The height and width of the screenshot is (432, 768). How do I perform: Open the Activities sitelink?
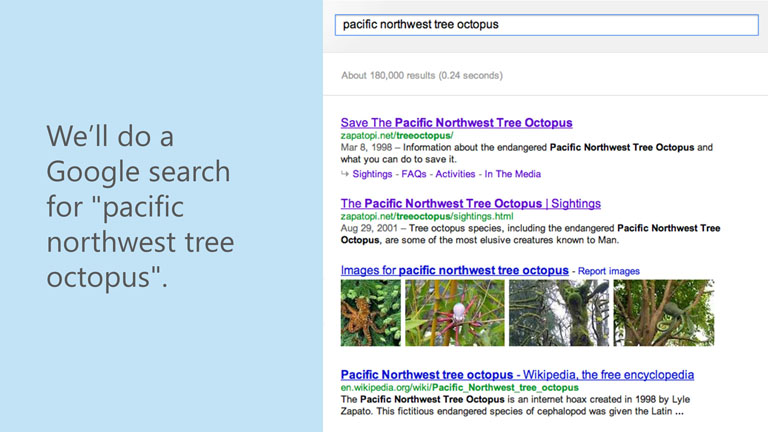click(455, 174)
